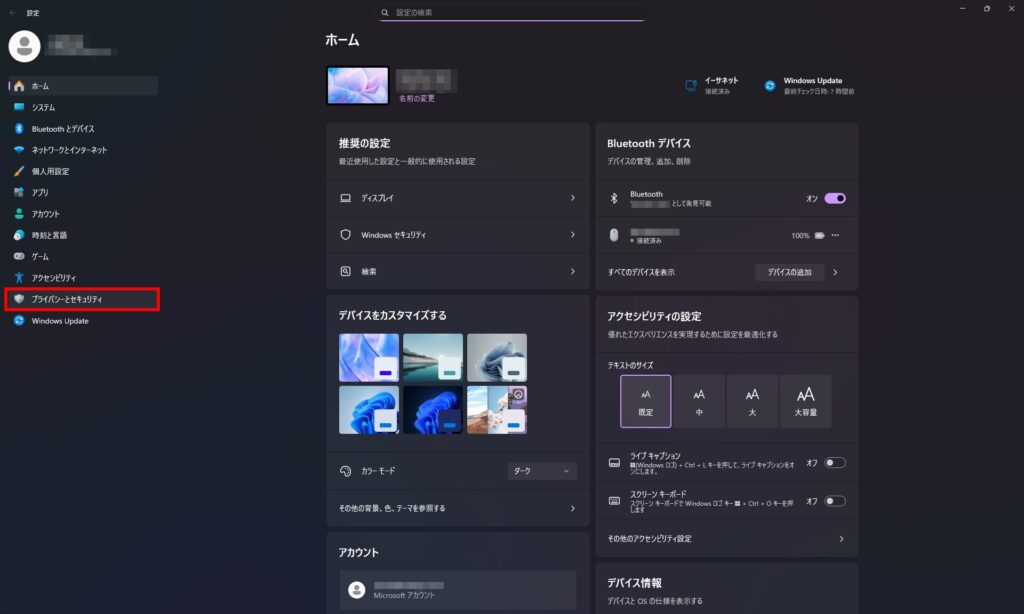Expand すべてのデバイスを表示 chevron
This screenshot has height=614, width=1024.
[x=835, y=272]
